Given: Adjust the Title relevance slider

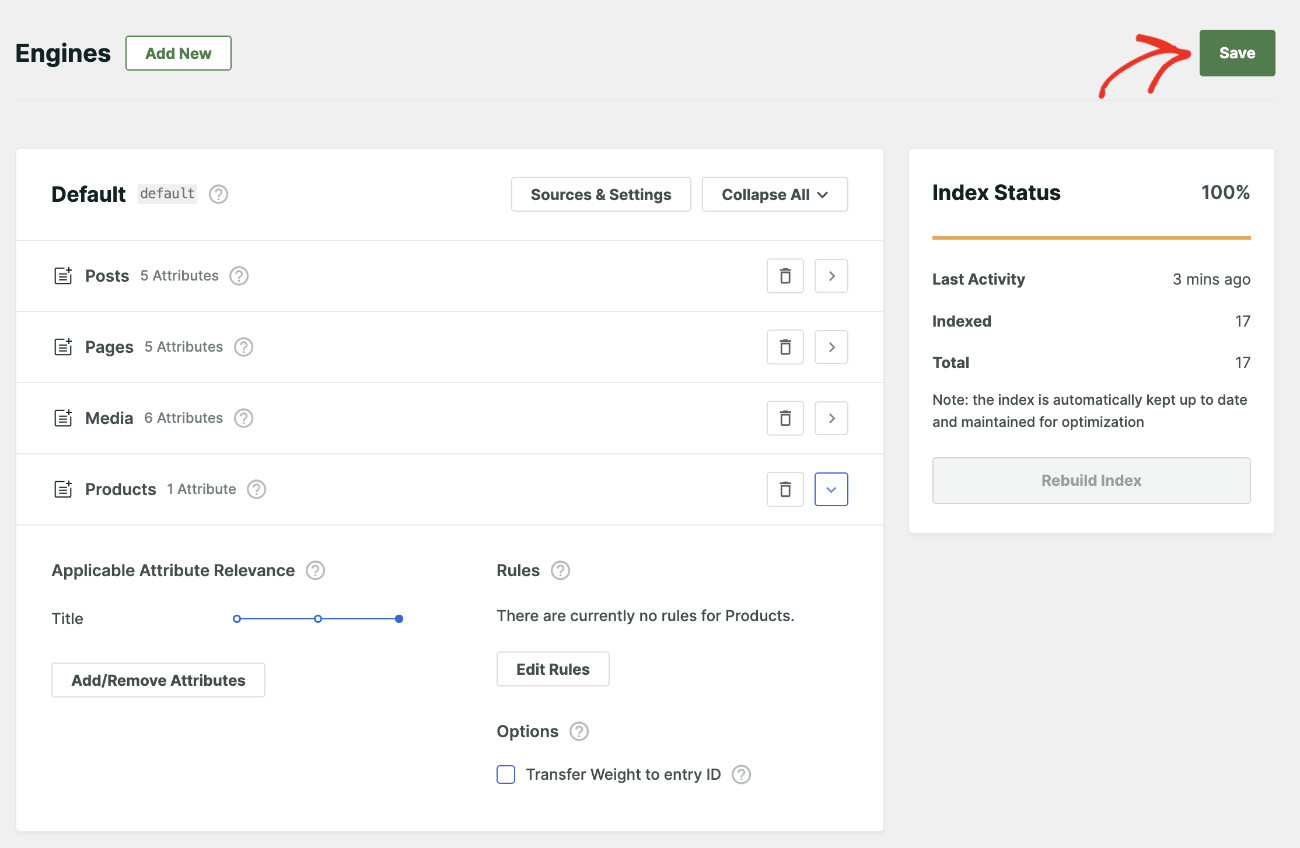Looking at the screenshot, I should click(x=318, y=618).
